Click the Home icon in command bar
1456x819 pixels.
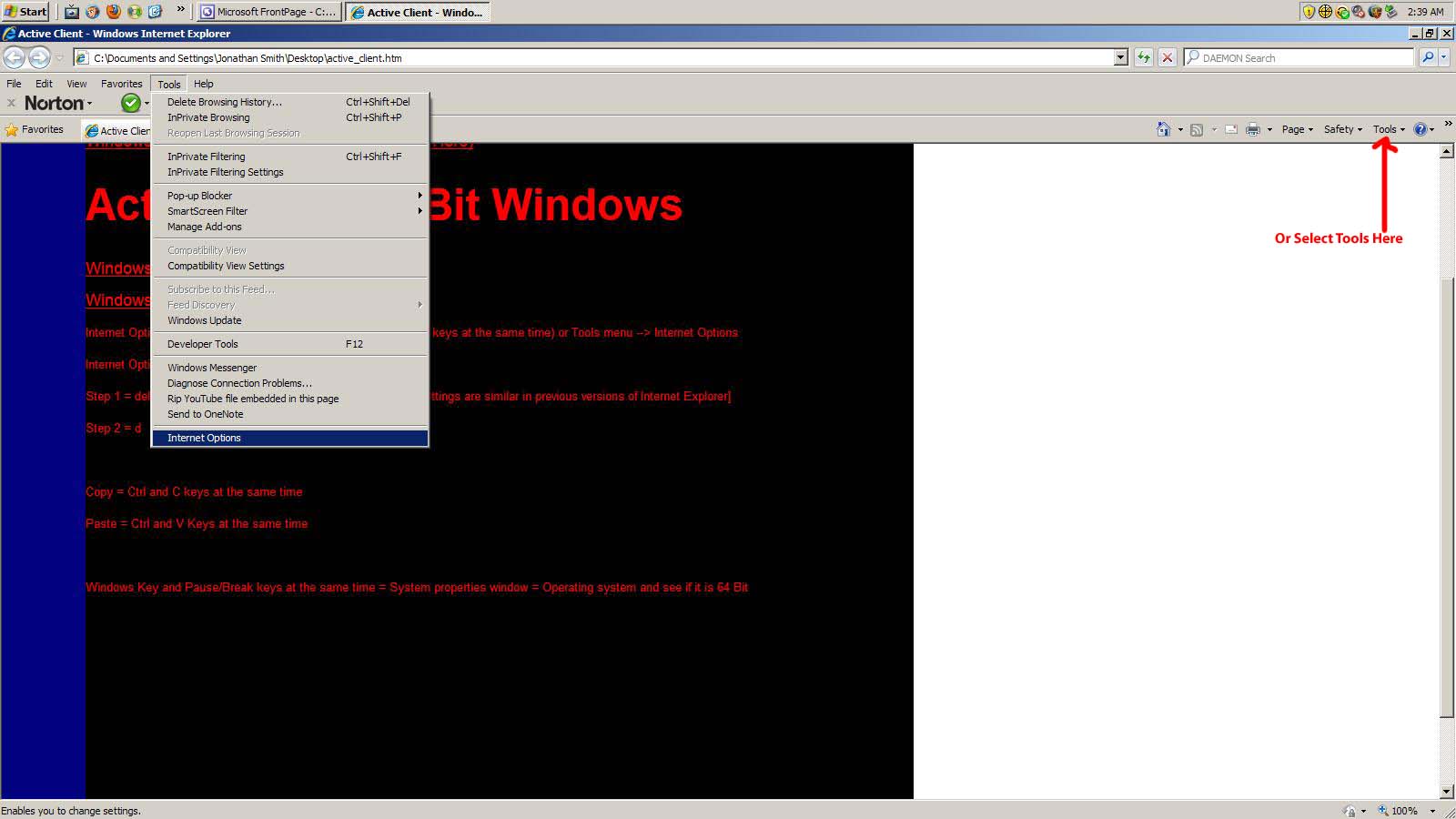tap(1163, 129)
